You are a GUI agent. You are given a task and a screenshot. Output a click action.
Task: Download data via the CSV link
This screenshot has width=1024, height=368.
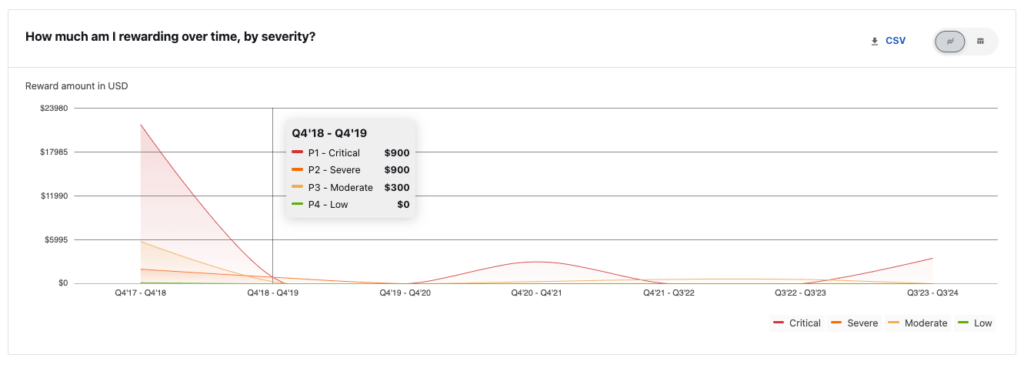[x=895, y=41]
